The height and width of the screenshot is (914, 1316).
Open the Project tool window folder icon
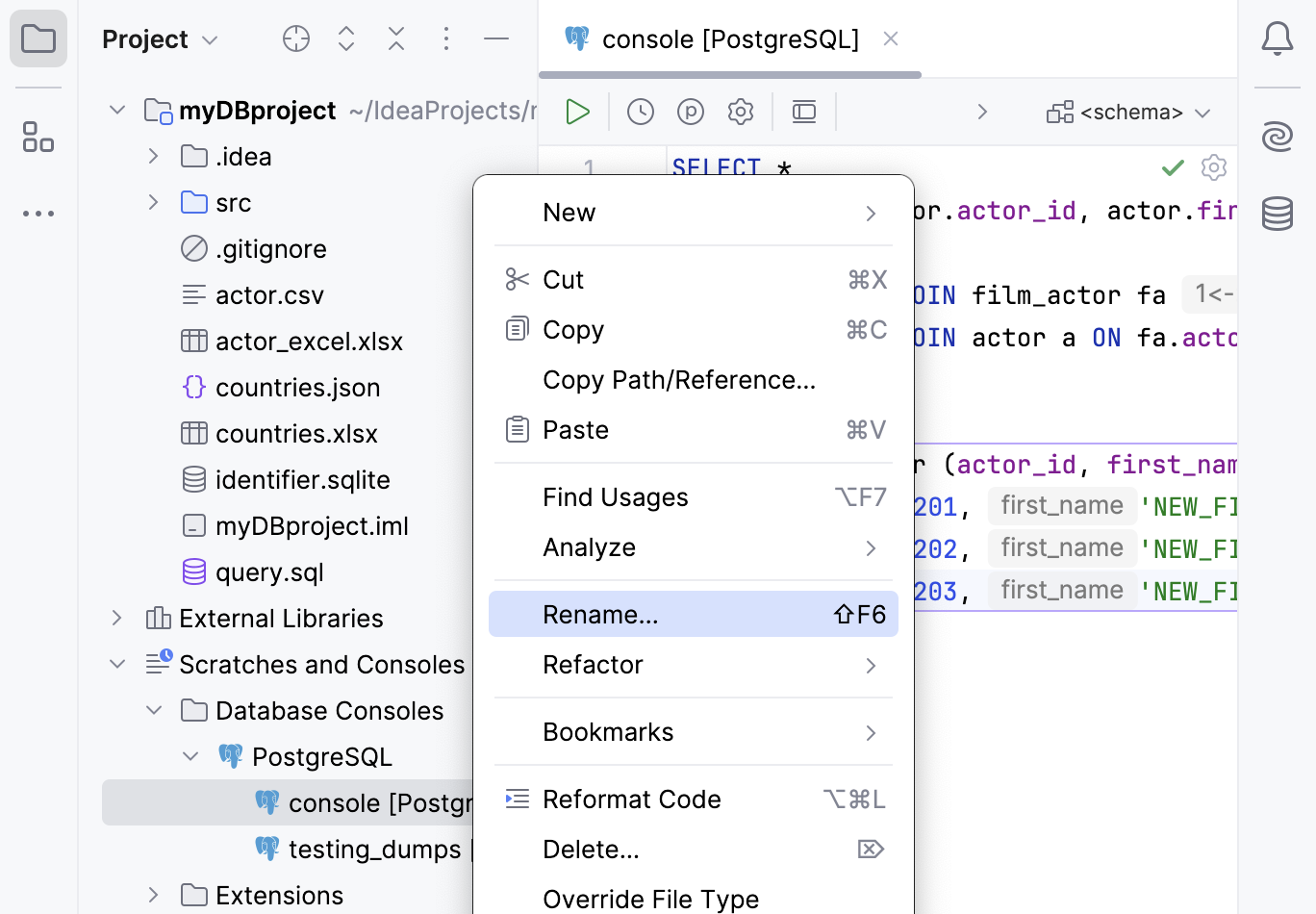point(38,38)
